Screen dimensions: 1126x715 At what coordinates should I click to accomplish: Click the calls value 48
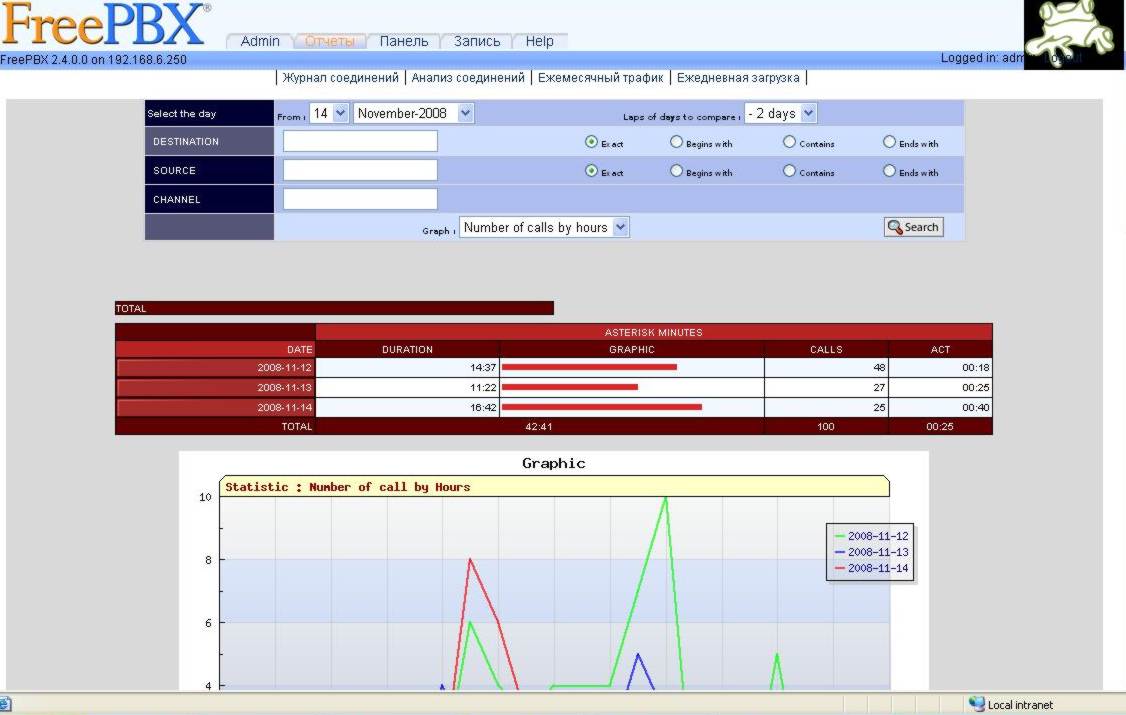[x=879, y=368]
